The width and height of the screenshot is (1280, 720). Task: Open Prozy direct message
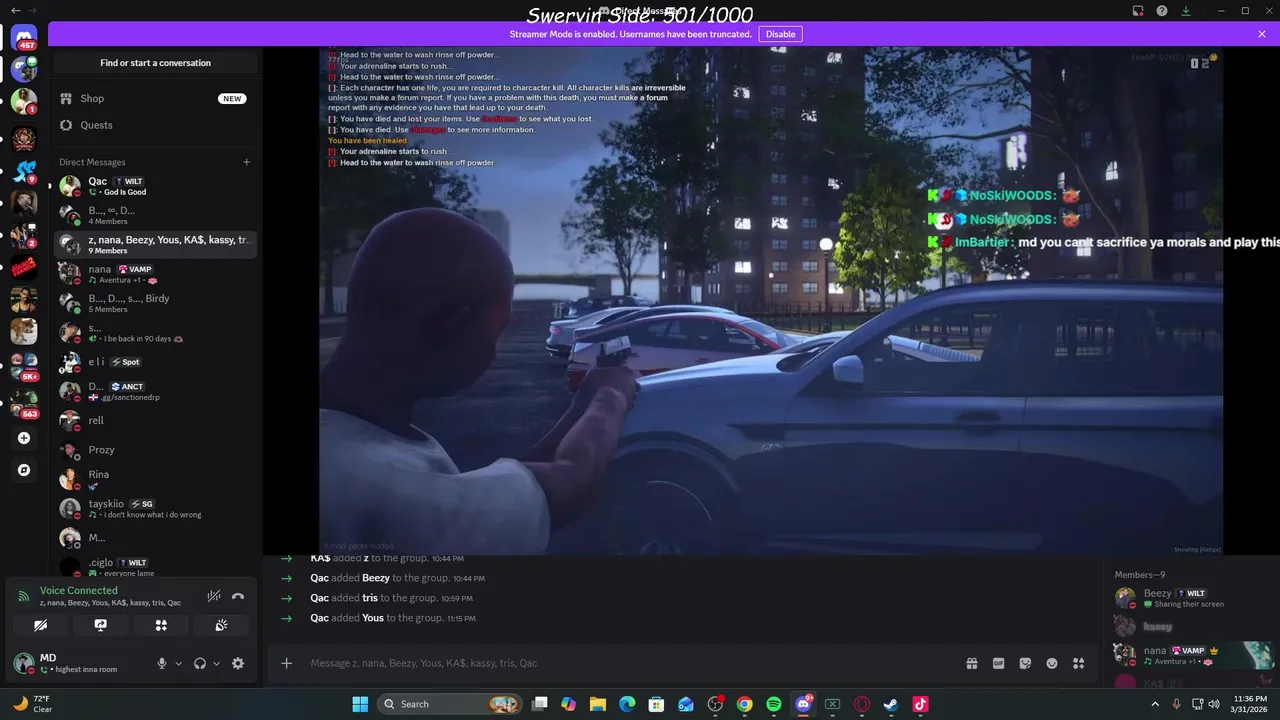point(155,450)
